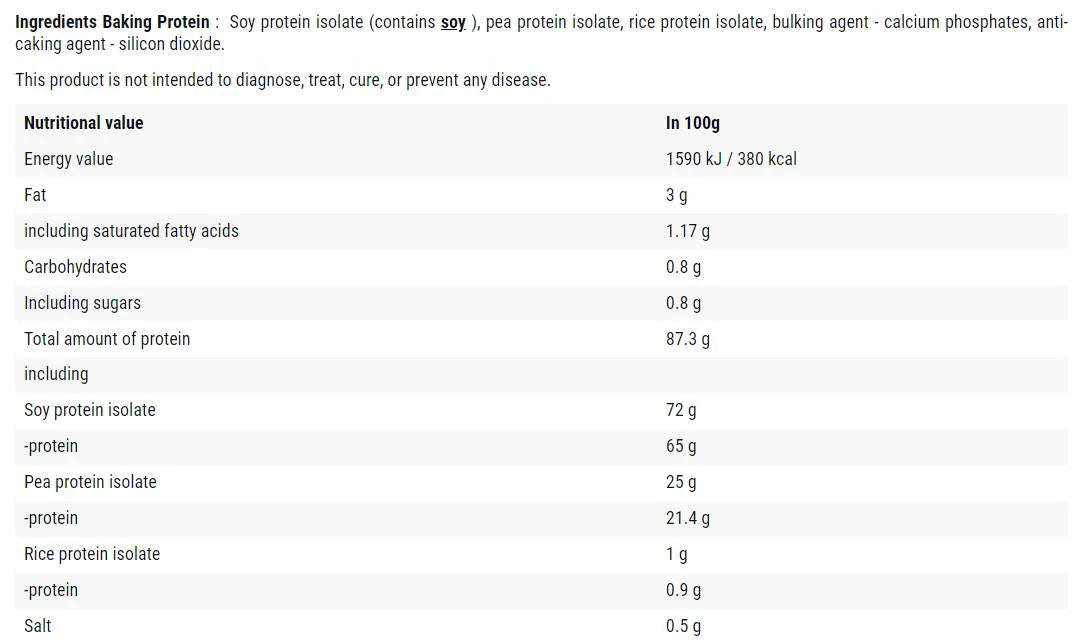This screenshot has width=1082, height=644.
Task: Click the "In 100g" column header
Action: pyautogui.click(x=693, y=123)
